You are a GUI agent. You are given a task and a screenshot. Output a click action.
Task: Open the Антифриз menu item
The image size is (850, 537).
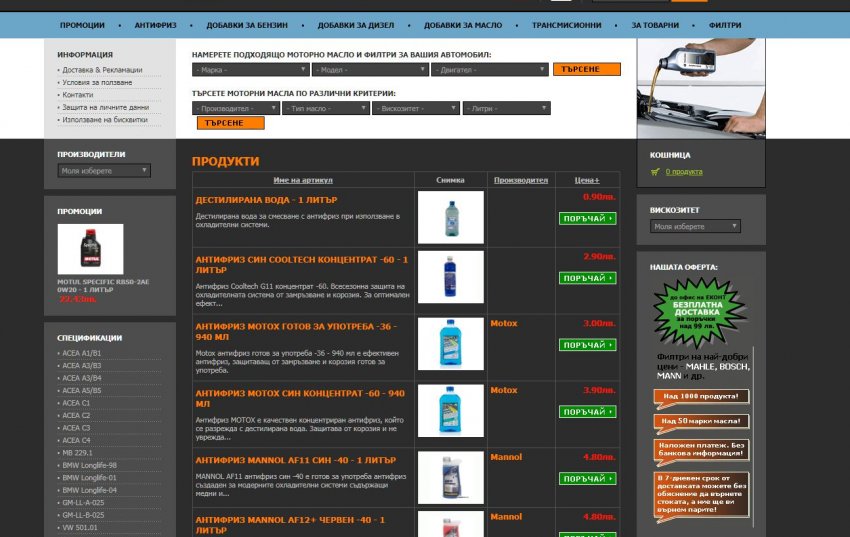[159, 25]
